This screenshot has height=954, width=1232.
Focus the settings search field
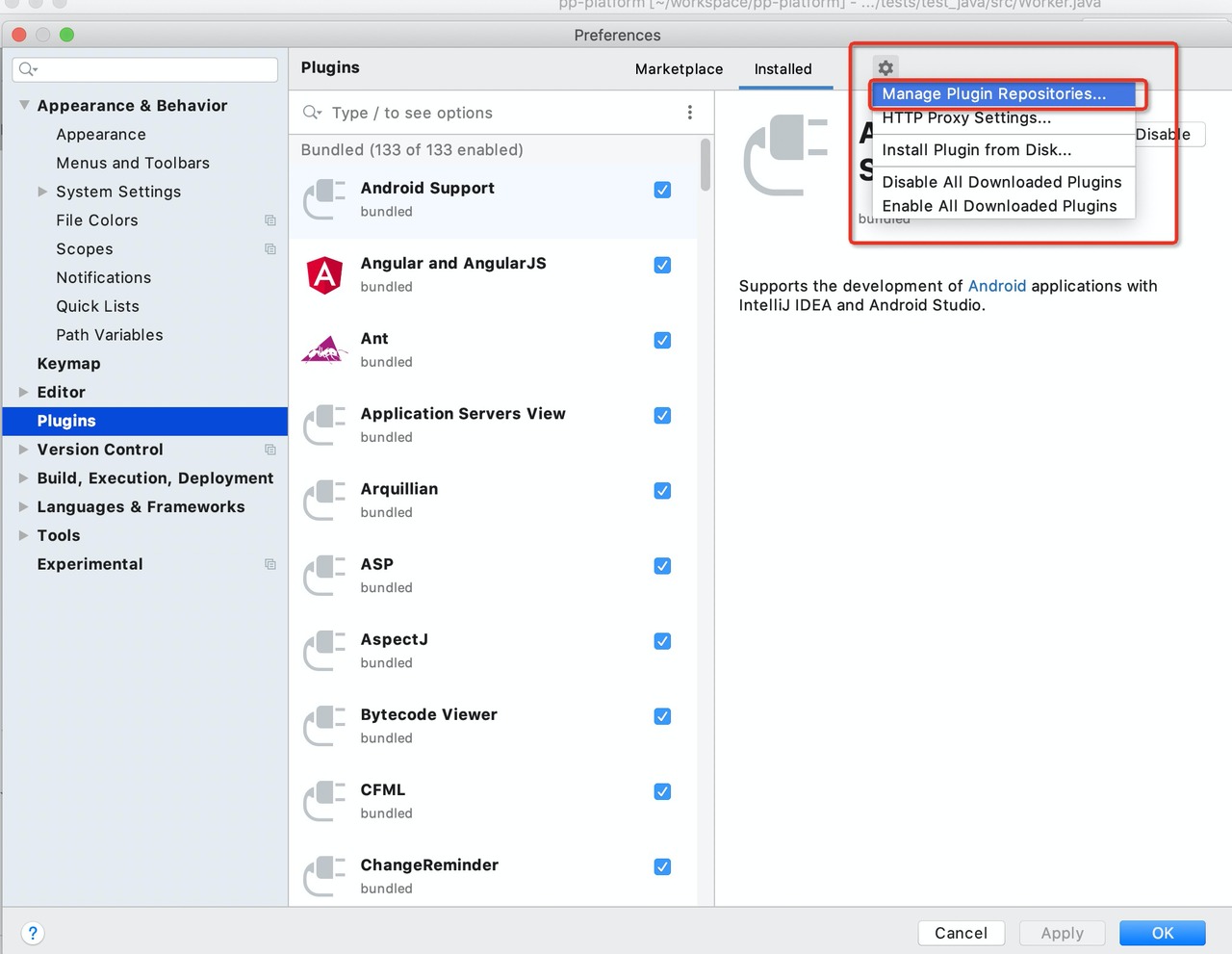(x=145, y=69)
